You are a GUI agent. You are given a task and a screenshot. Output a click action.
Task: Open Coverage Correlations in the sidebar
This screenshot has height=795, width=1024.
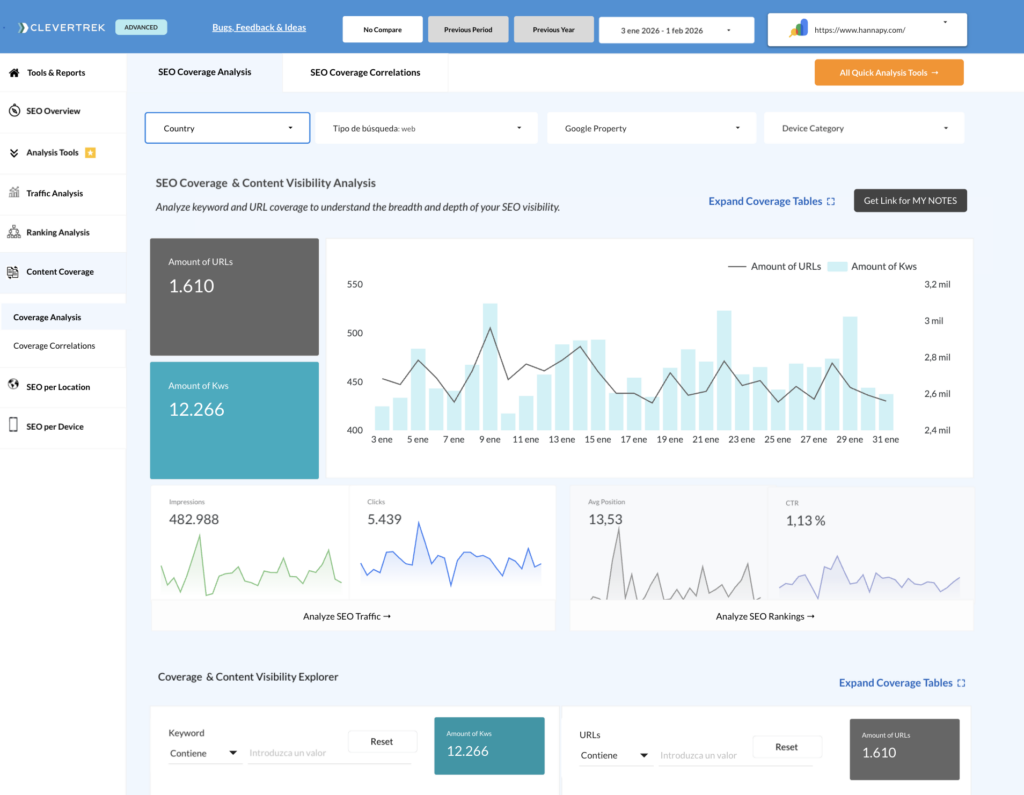[54, 346]
